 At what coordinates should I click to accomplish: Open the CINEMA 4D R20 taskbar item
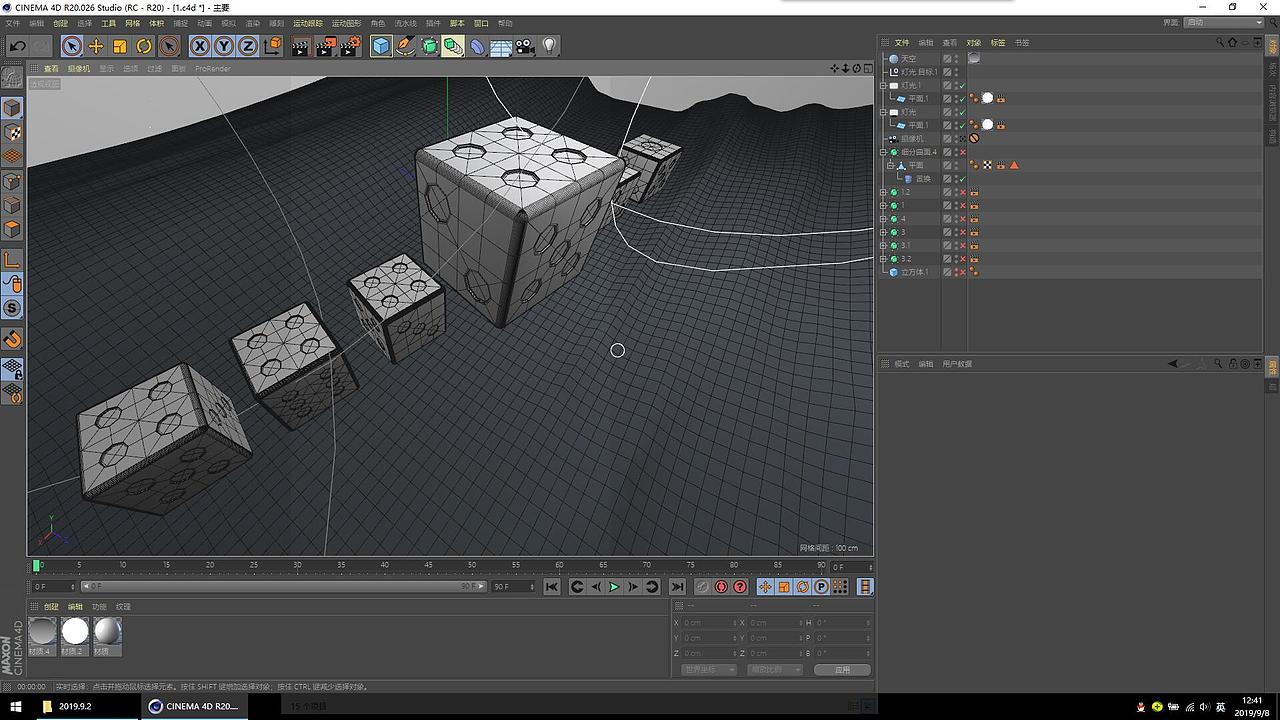[x=194, y=706]
